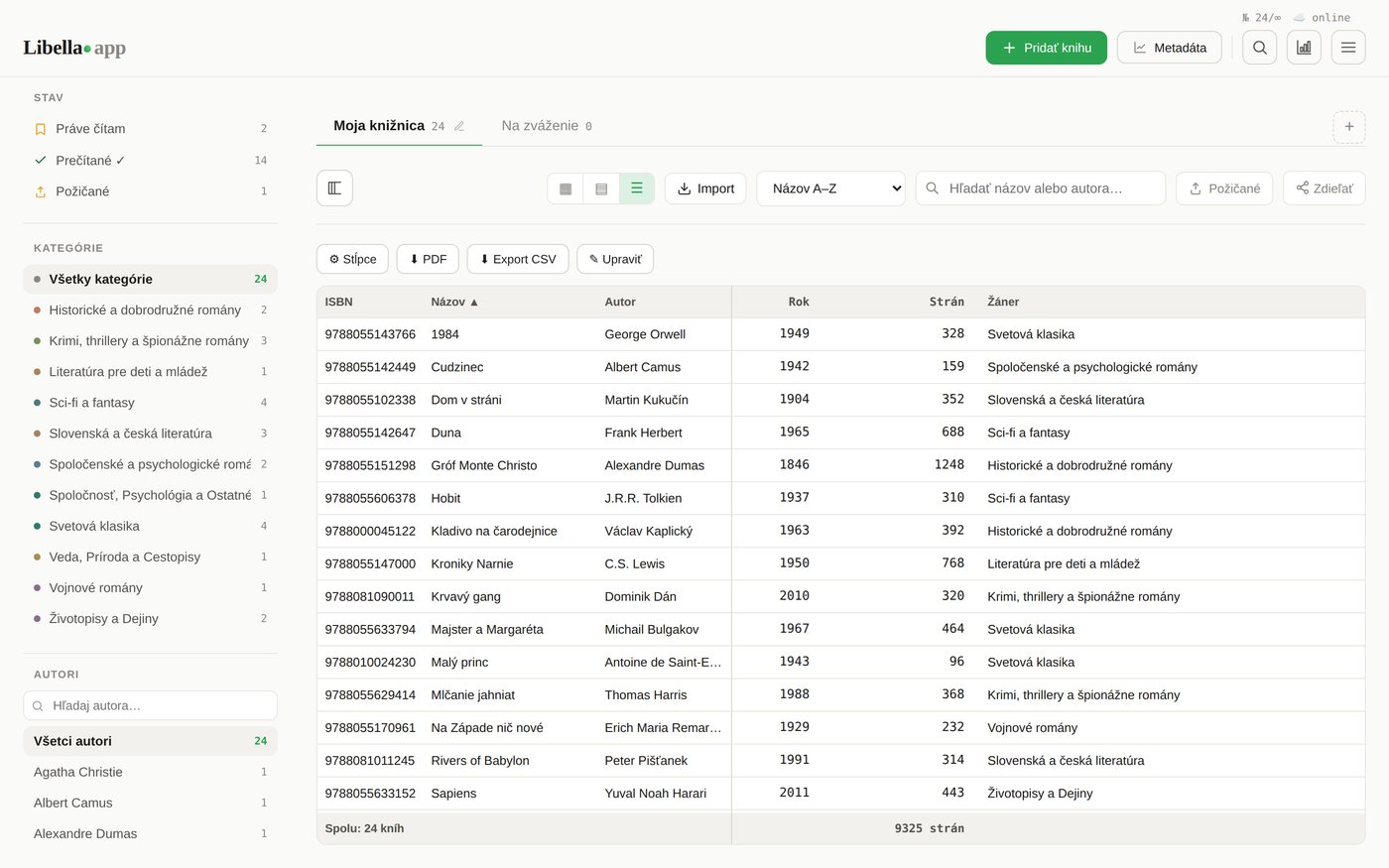Focus the Hľadať názov alebo autora field
Viewport: 1389px width, 868px height.
click(1040, 188)
